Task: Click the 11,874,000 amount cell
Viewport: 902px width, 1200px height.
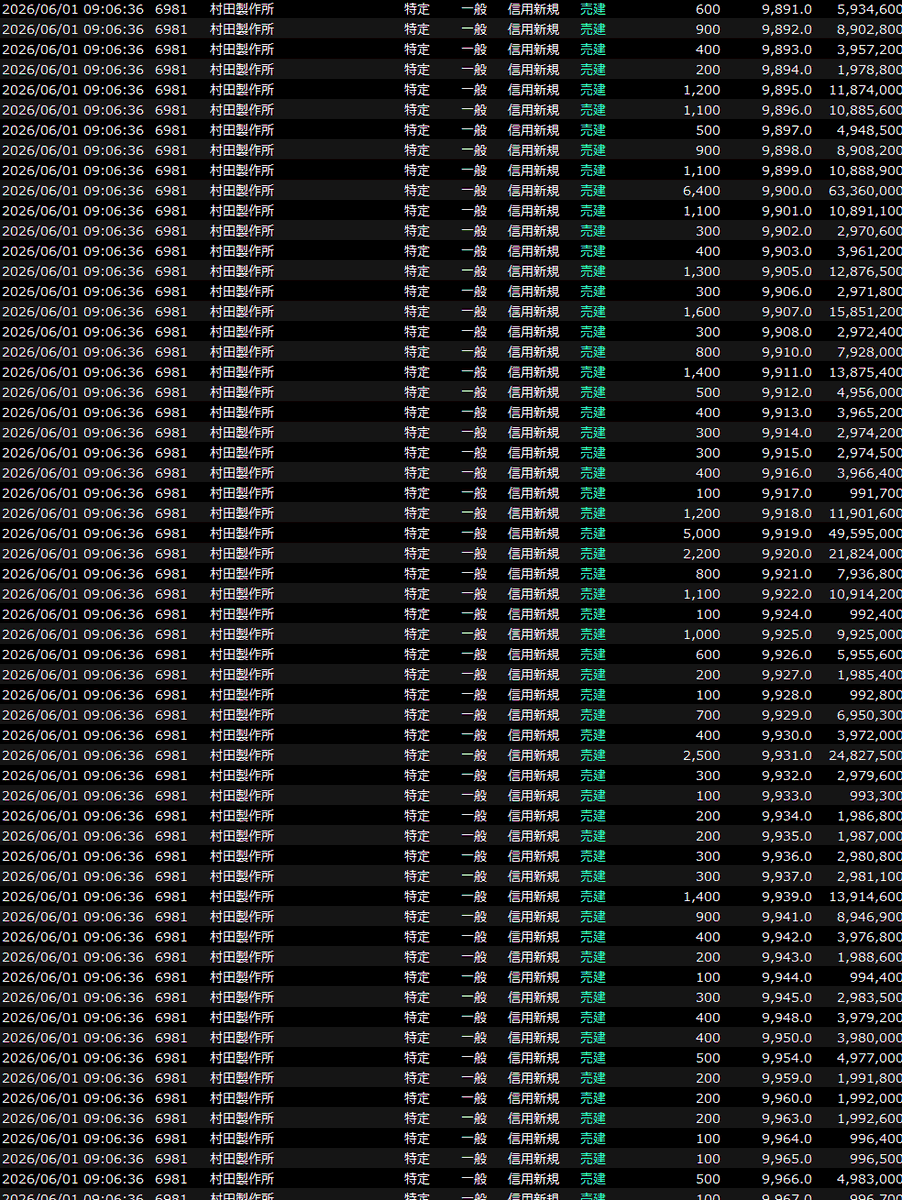Action: point(865,90)
